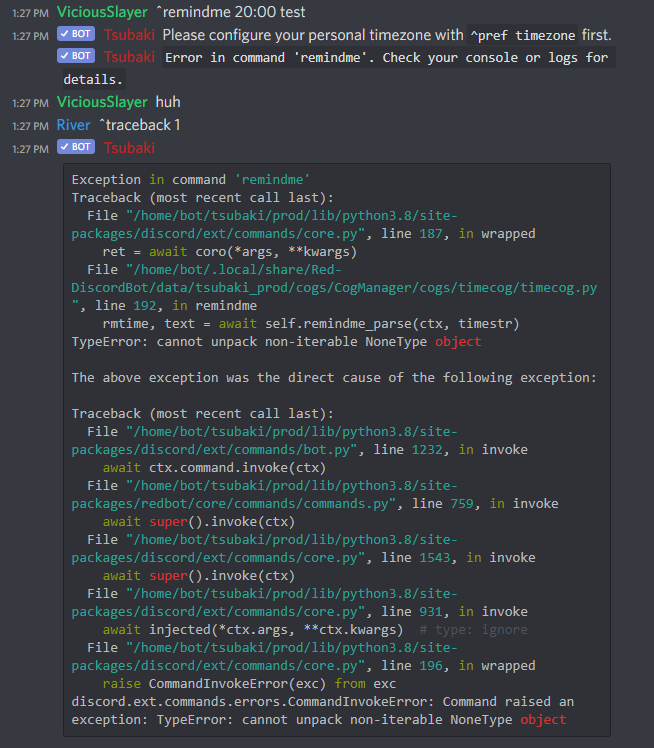Click 'raise CommandInvokeError(exc) from exc' line
The height and width of the screenshot is (748, 654).
click(249, 684)
